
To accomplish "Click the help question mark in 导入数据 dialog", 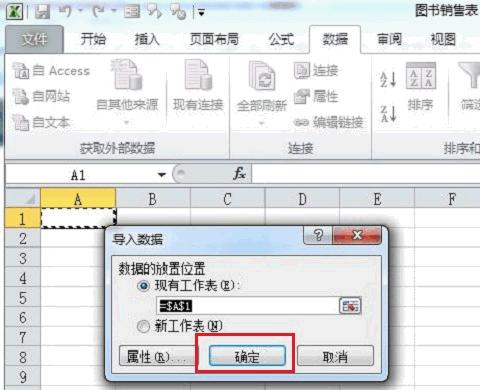I will click(x=318, y=235).
